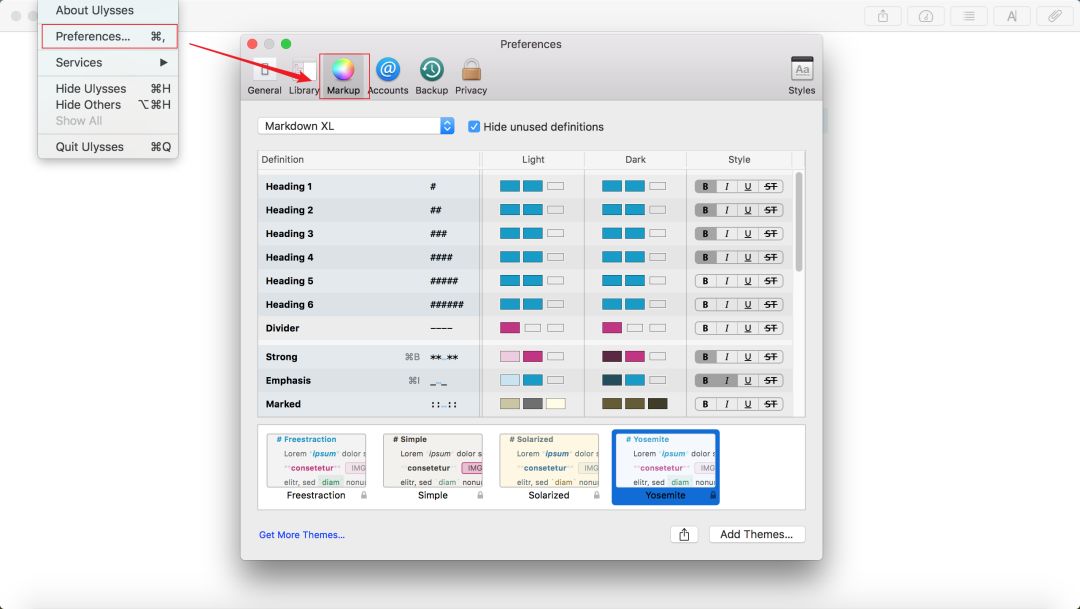The width and height of the screenshot is (1080, 609).
Task: Select the Yosemite theme thumbnail
Action: tap(665, 467)
